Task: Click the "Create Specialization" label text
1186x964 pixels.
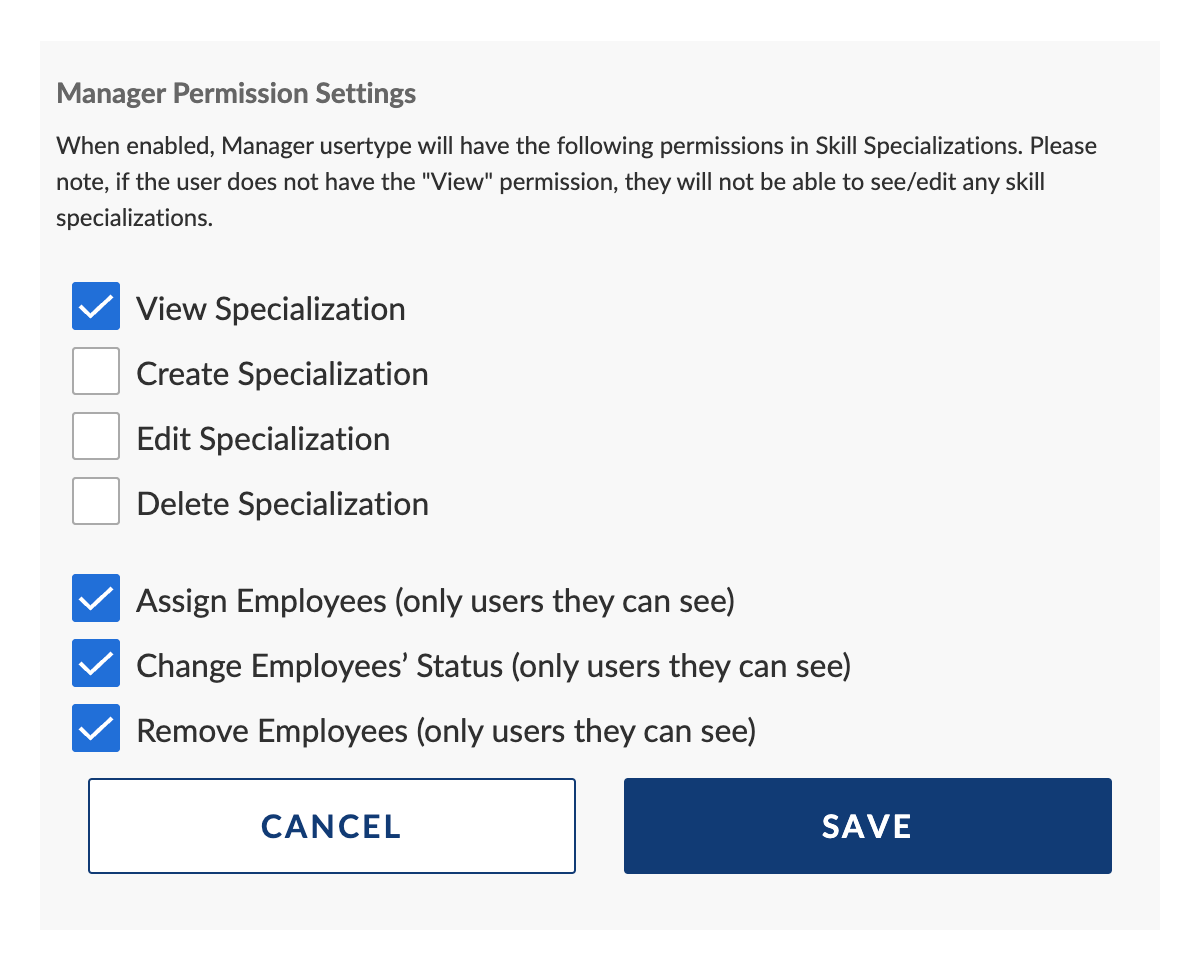Action: pyautogui.click(x=282, y=374)
